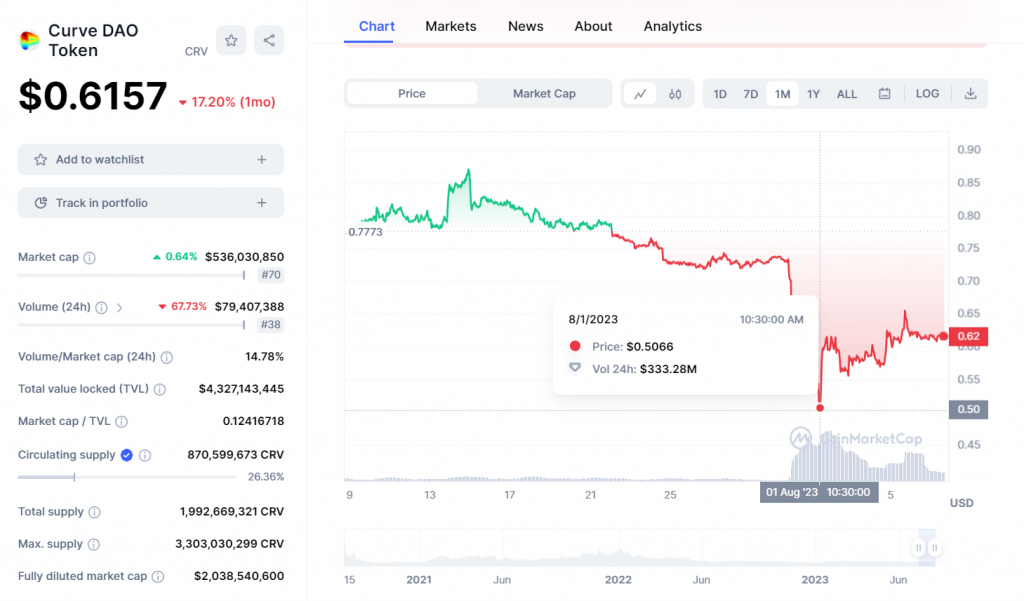1024x601 pixels.
Task: Click the 0.7773 starting price label
Action: click(365, 232)
